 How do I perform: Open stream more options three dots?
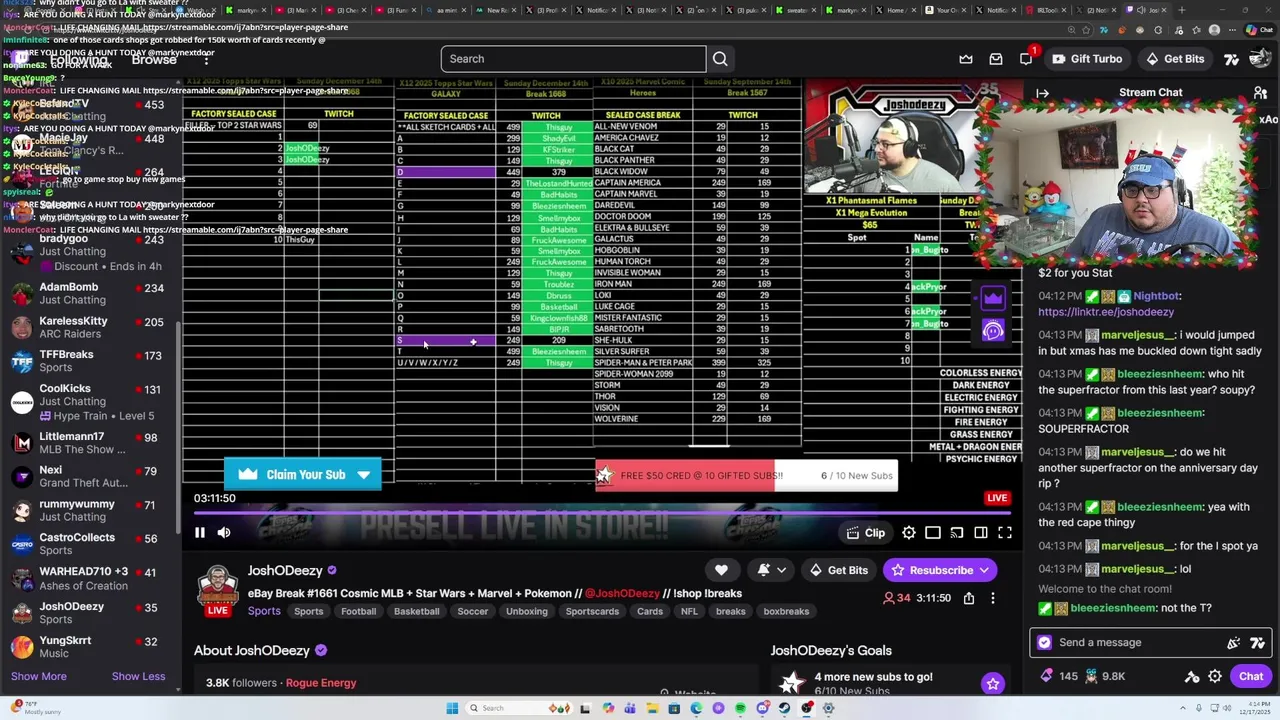[992, 598]
